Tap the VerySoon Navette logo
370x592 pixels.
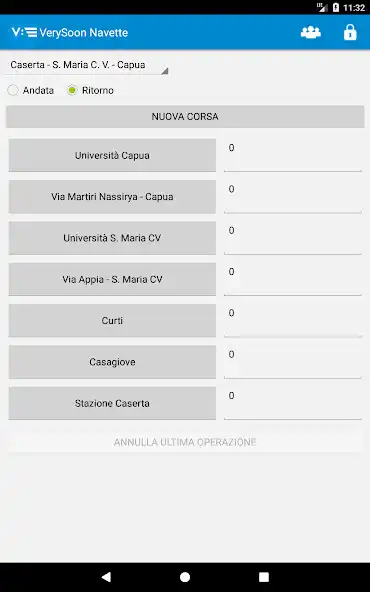tap(70, 32)
